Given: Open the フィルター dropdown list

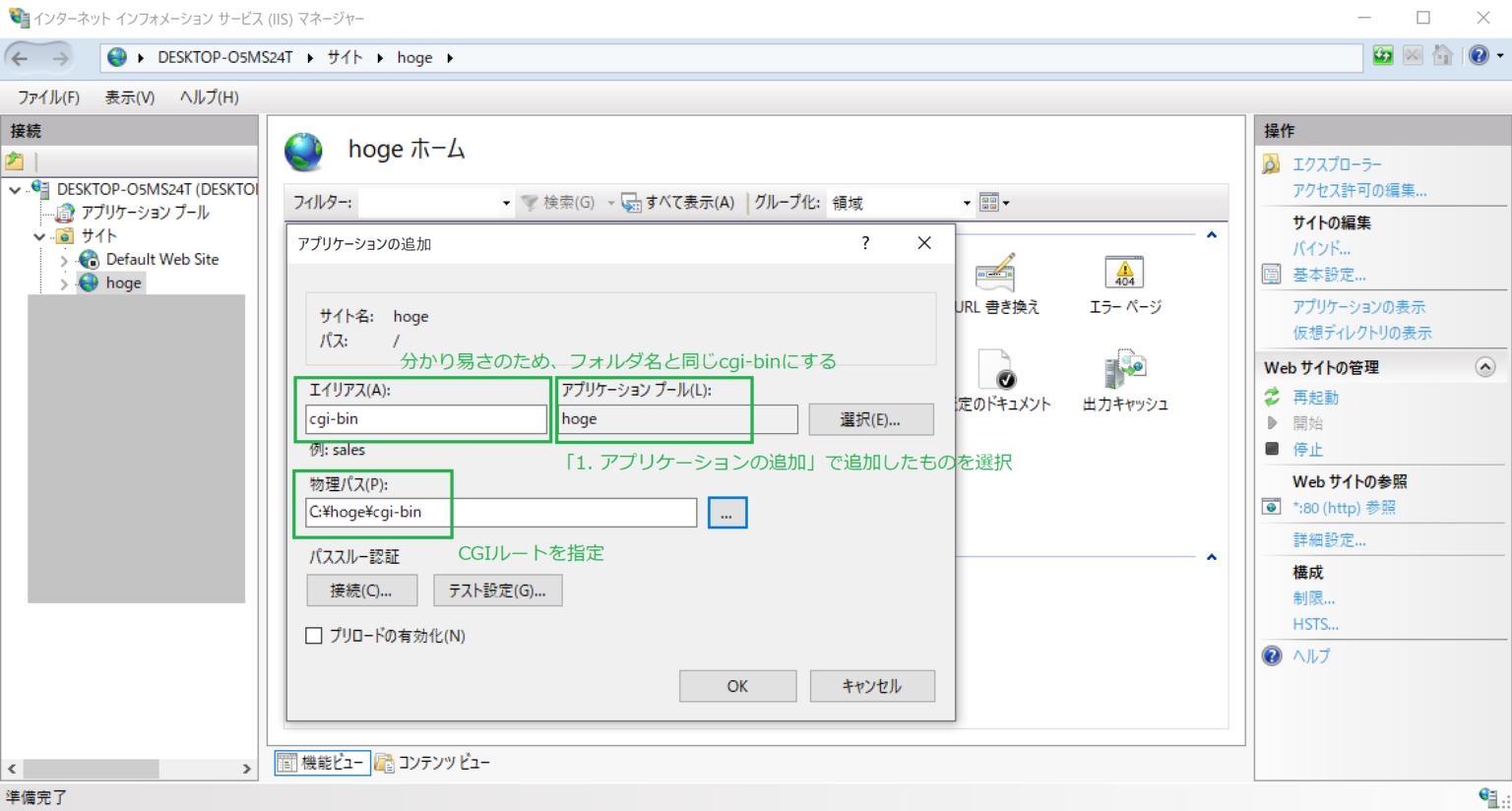Looking at the screenshot, I should 504,202.
